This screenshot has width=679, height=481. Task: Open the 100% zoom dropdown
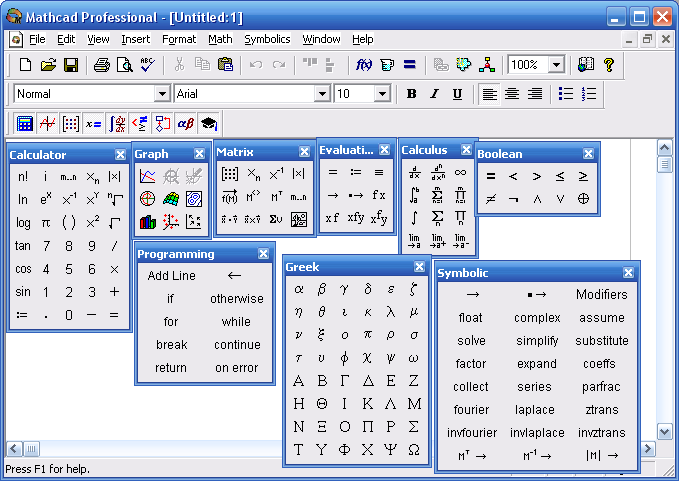coord(556,65)
